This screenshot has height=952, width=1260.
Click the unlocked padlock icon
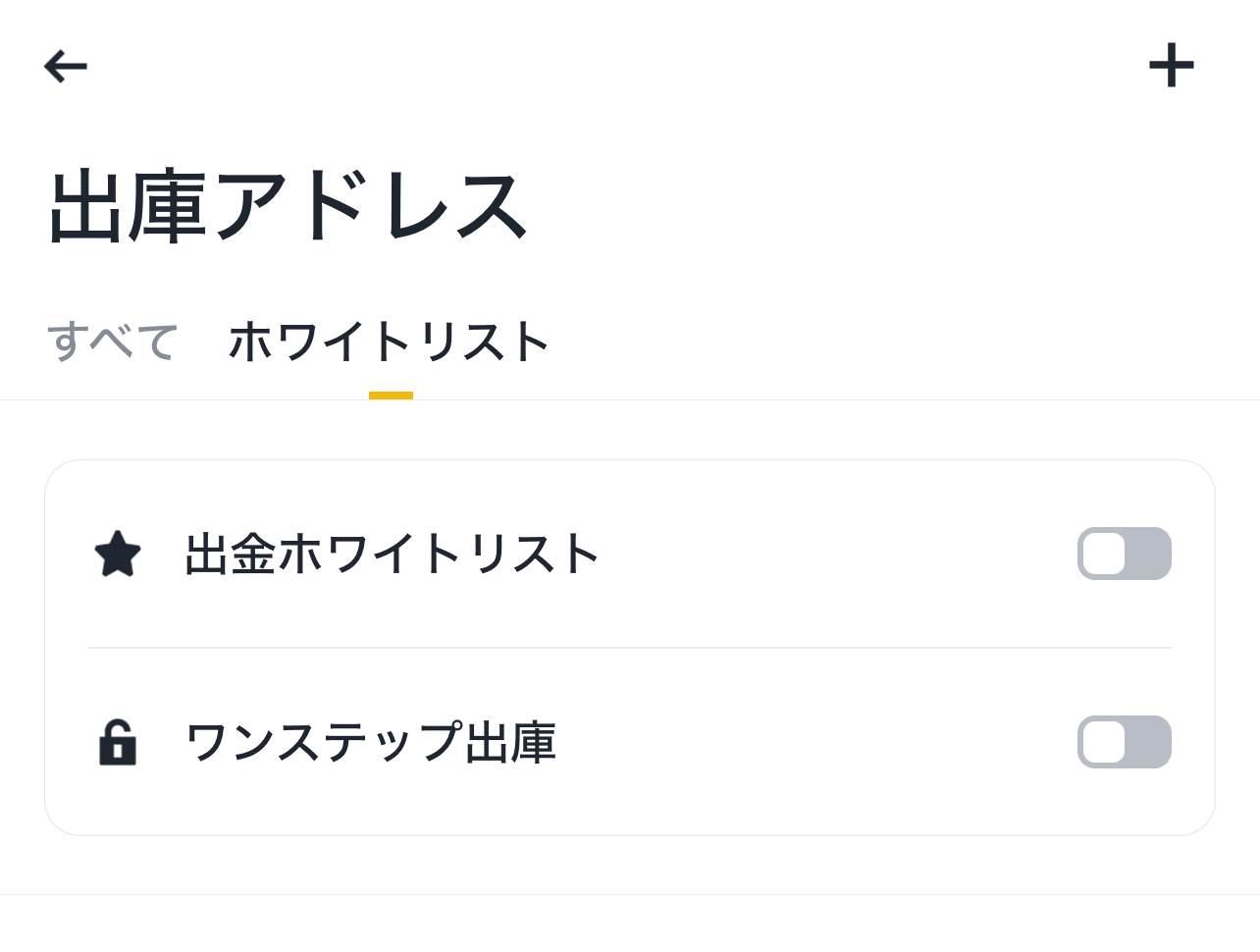[x=118, y=742]
